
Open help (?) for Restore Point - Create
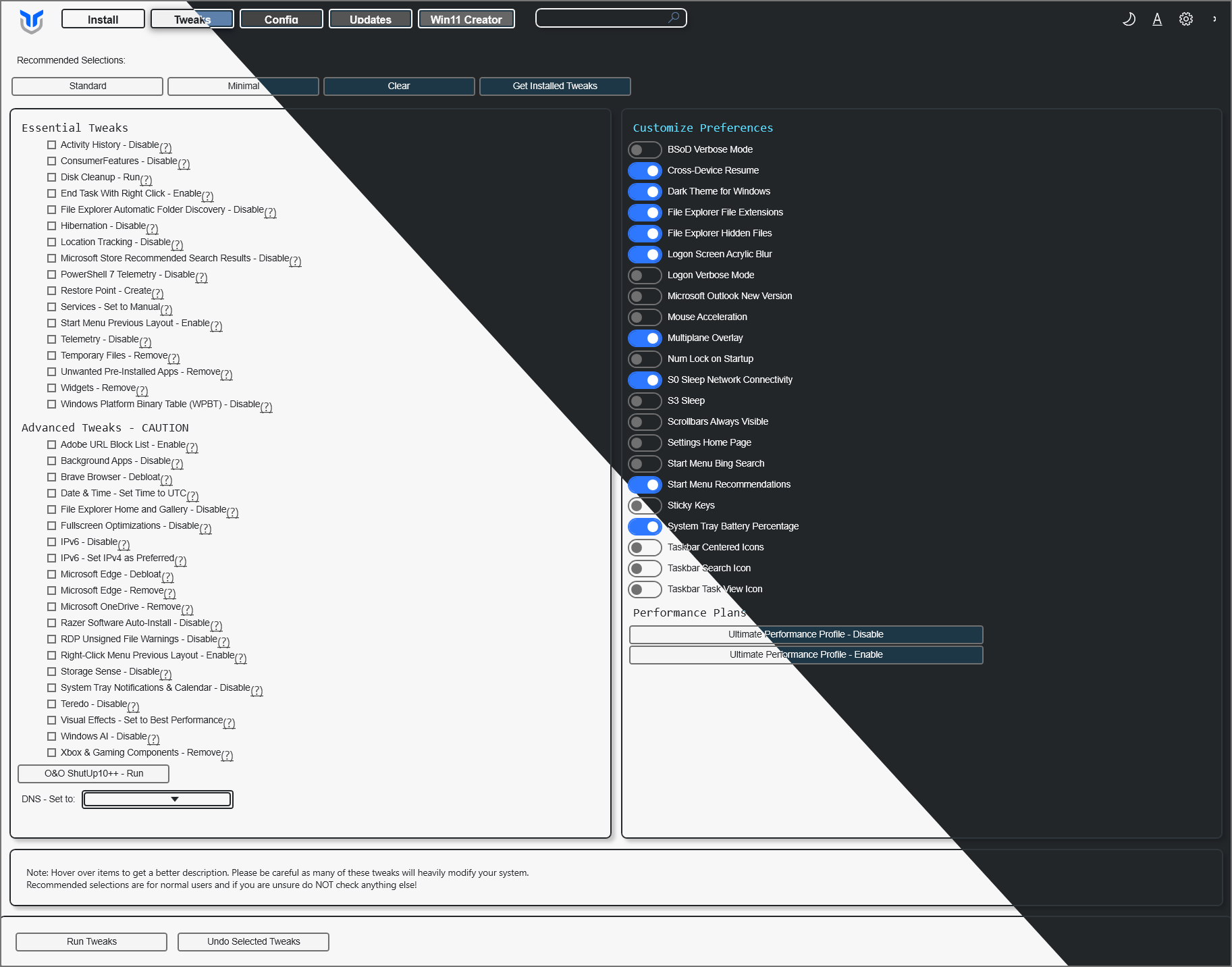tap(158, 293)
